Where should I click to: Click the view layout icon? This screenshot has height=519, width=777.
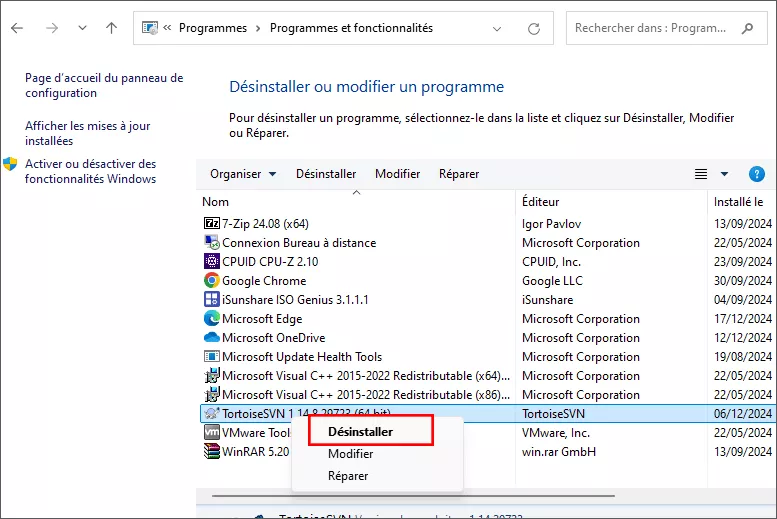pyautogui.click(x=701, y=174)
